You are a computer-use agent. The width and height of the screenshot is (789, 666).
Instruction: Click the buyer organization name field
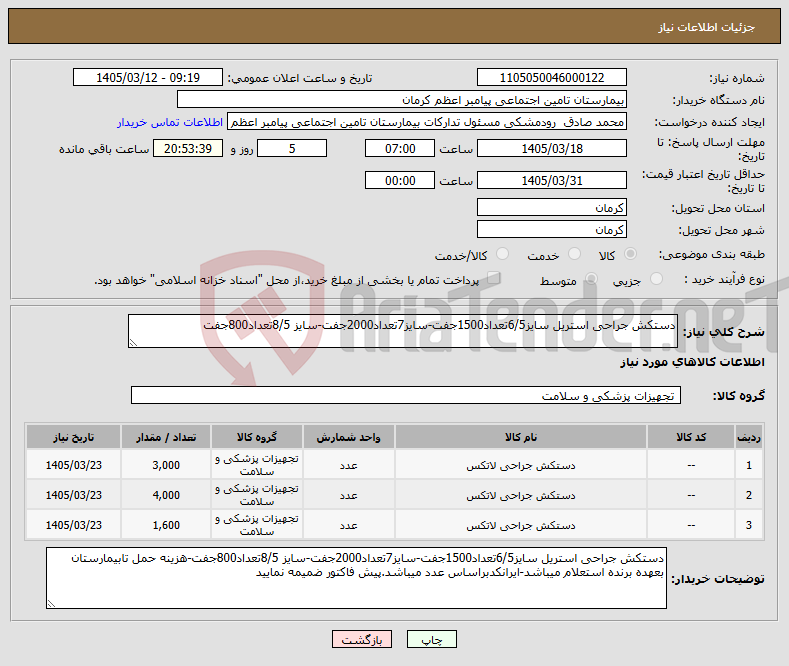[x=402, y=100]
